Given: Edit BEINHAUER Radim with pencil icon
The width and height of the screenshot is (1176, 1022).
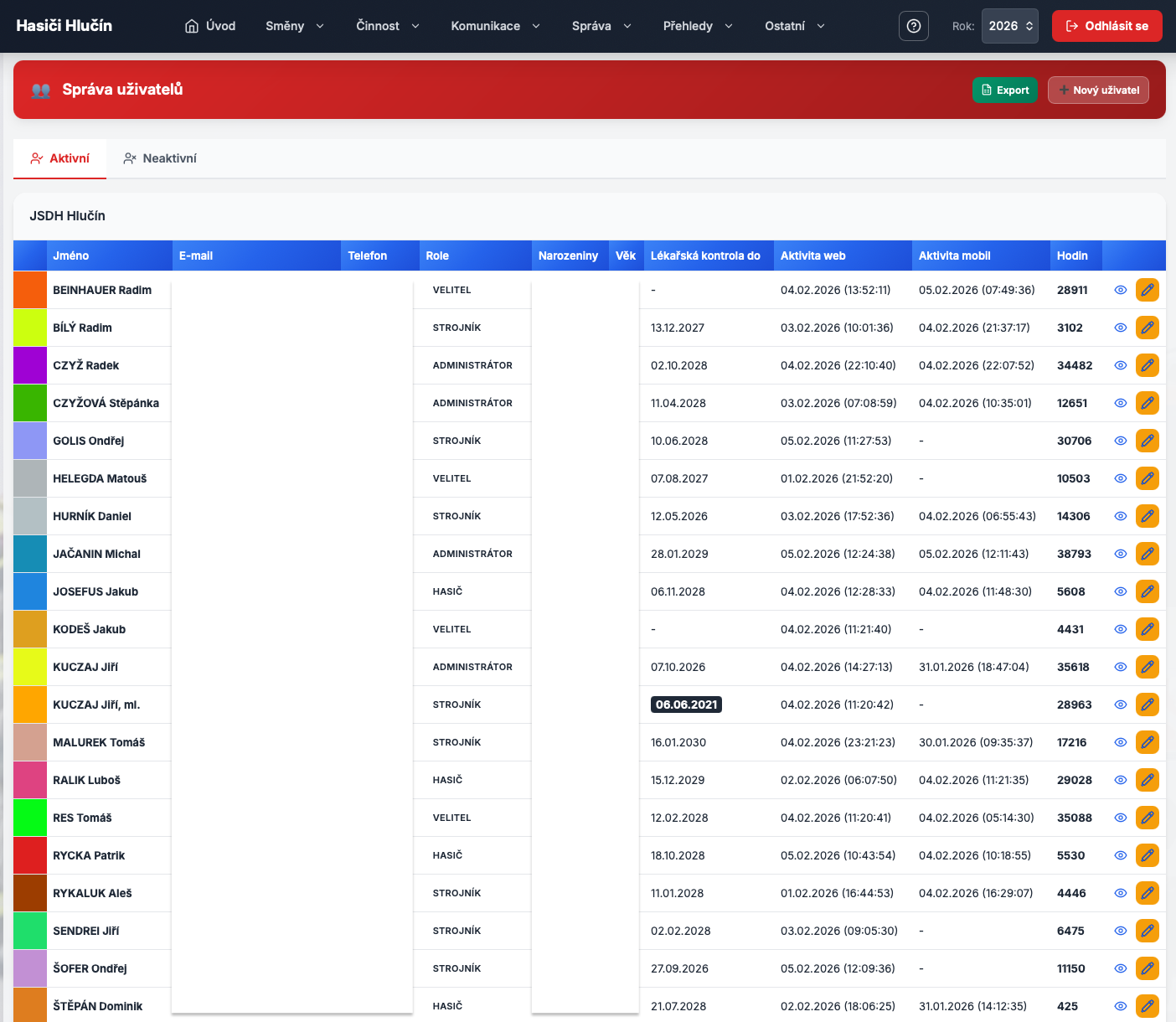Looking at the screenshot, I should coord(1147,290).
